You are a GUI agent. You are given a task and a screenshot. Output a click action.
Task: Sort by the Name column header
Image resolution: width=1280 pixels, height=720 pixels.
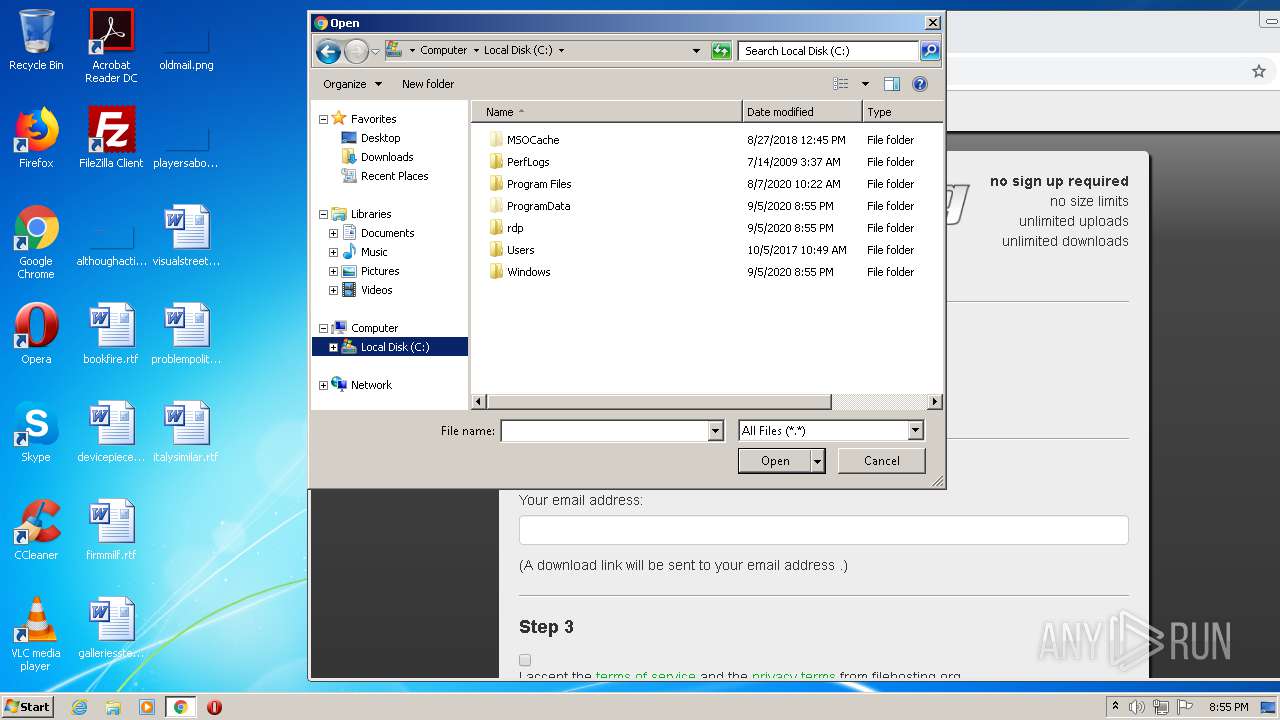click(x=607, y=112)
